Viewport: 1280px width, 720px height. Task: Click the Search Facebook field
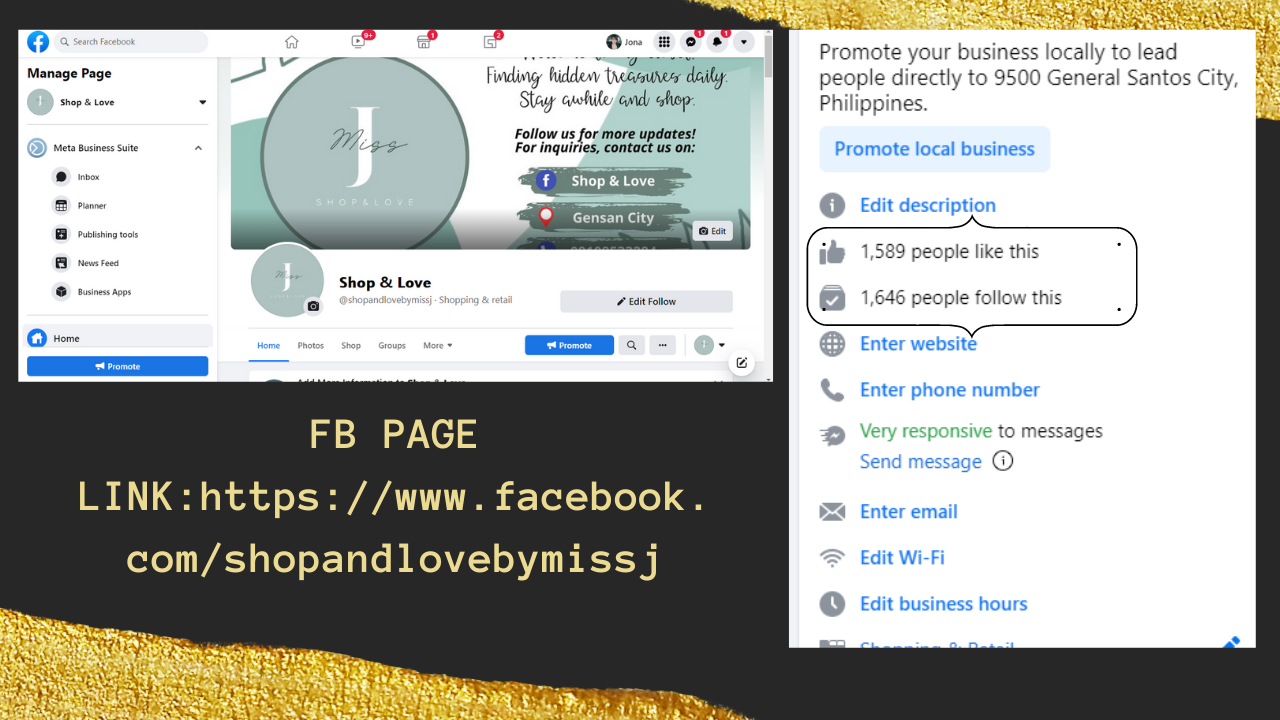click(x=130, y=42)
